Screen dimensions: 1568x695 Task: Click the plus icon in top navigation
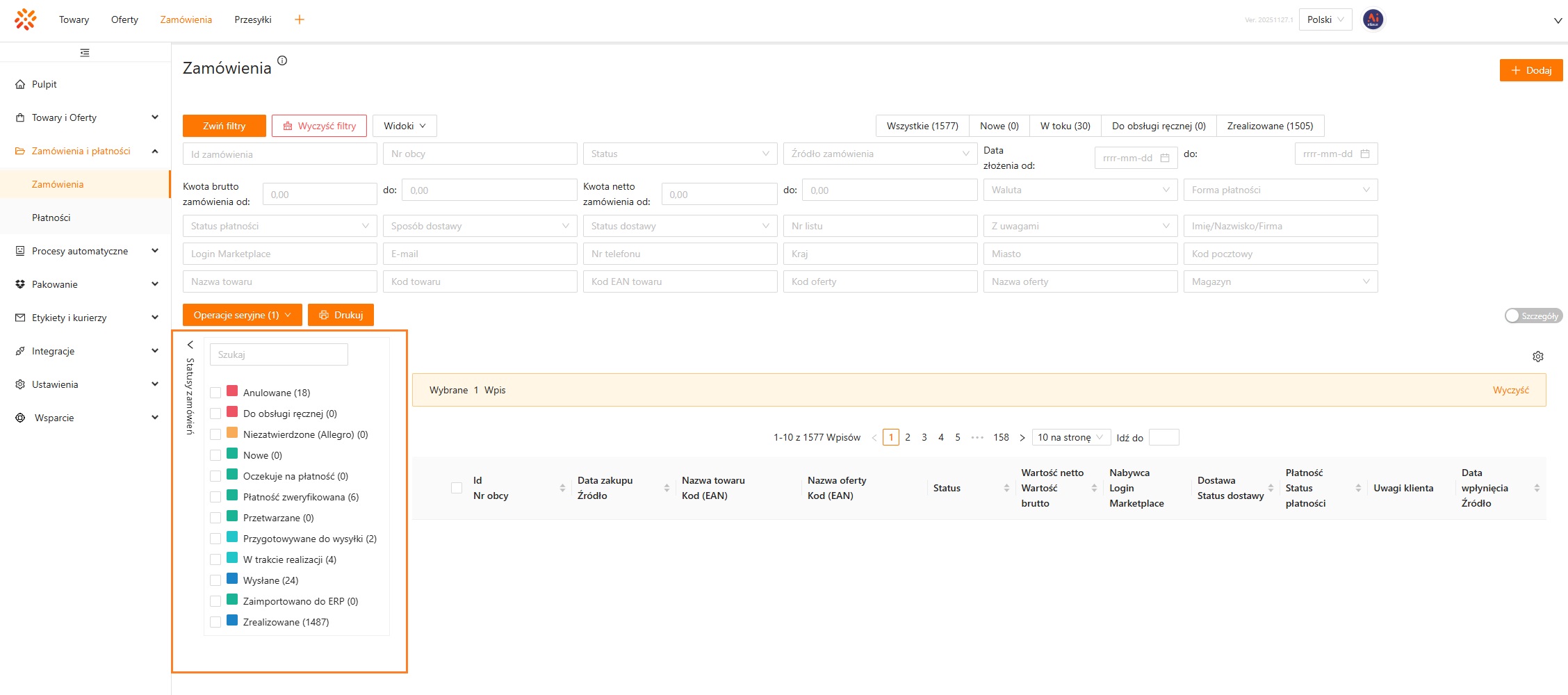(300, 19)
